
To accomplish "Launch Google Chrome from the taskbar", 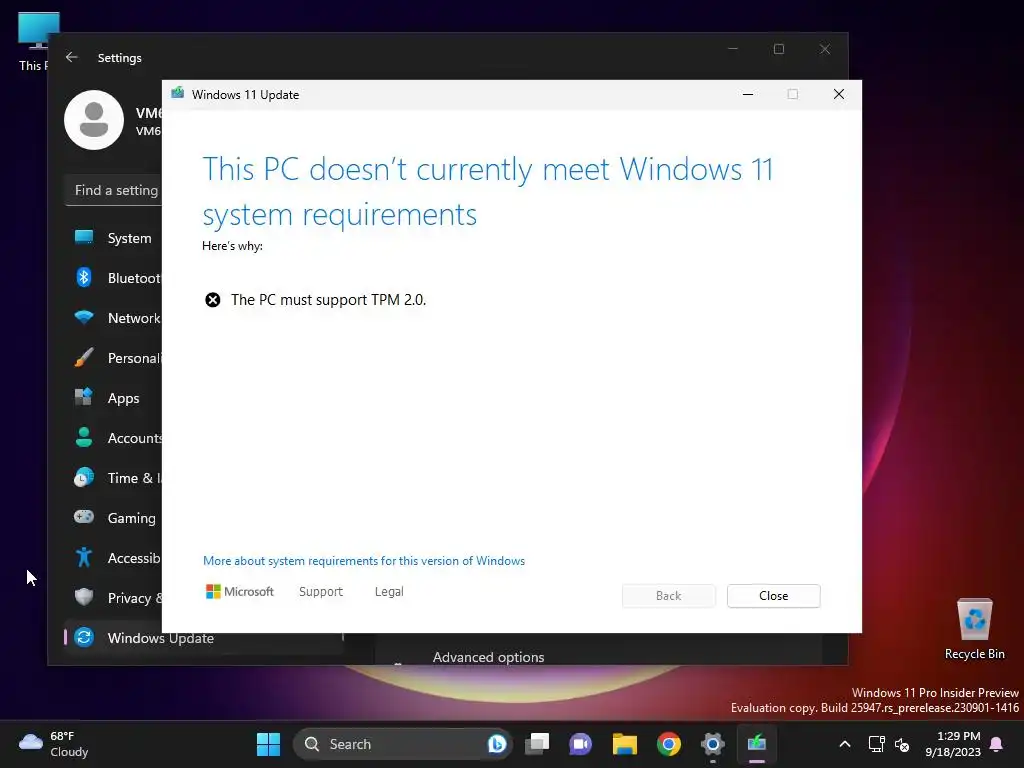I will tap(669, 744).
